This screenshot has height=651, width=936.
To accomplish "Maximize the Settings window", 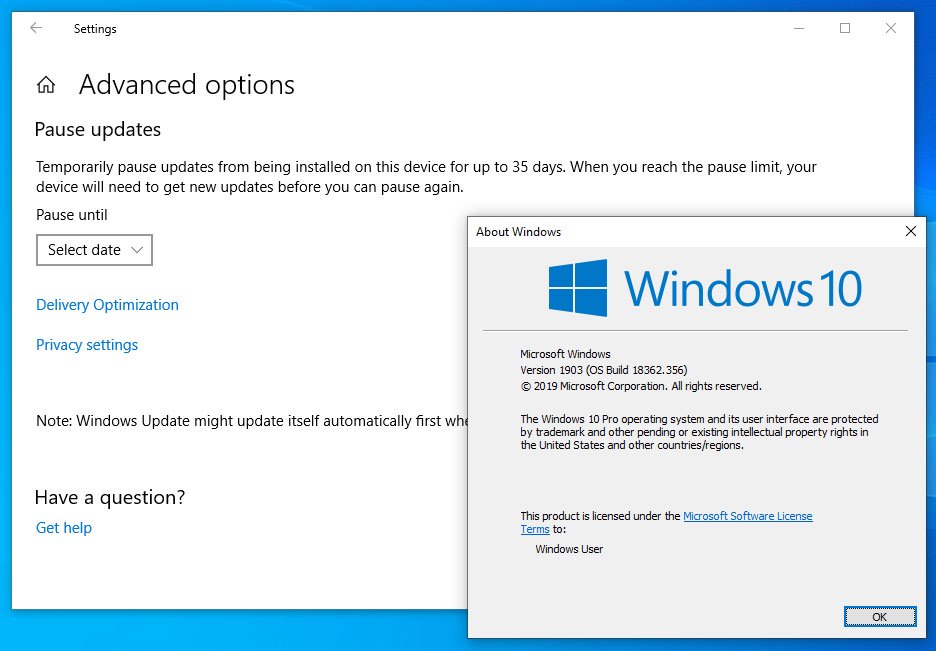I will (x=845, y=28).
